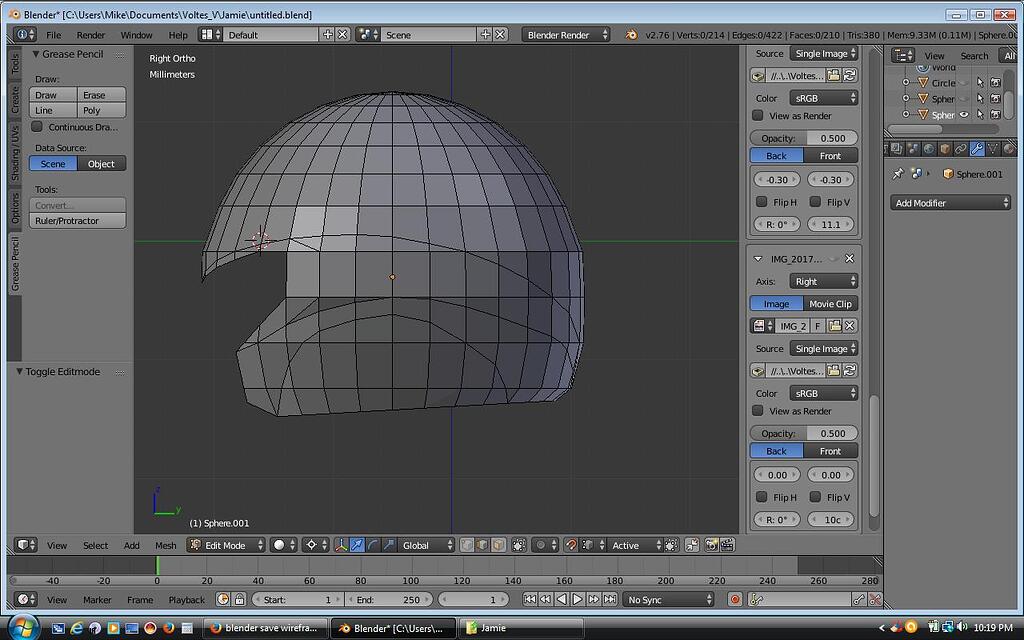Collapse the Toggle Editmode panel triangle

click(19, 372)
